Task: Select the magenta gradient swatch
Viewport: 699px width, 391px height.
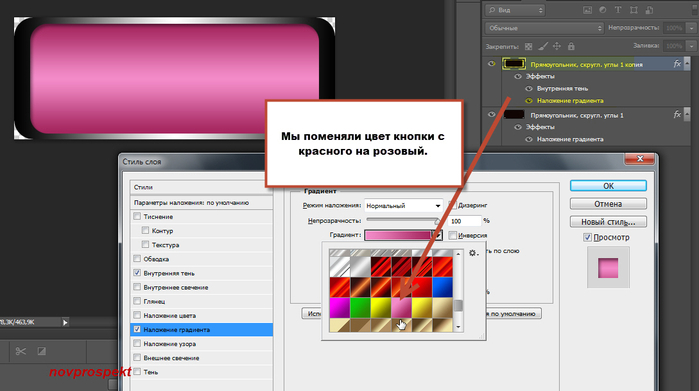Action: (x=339, y=308)
